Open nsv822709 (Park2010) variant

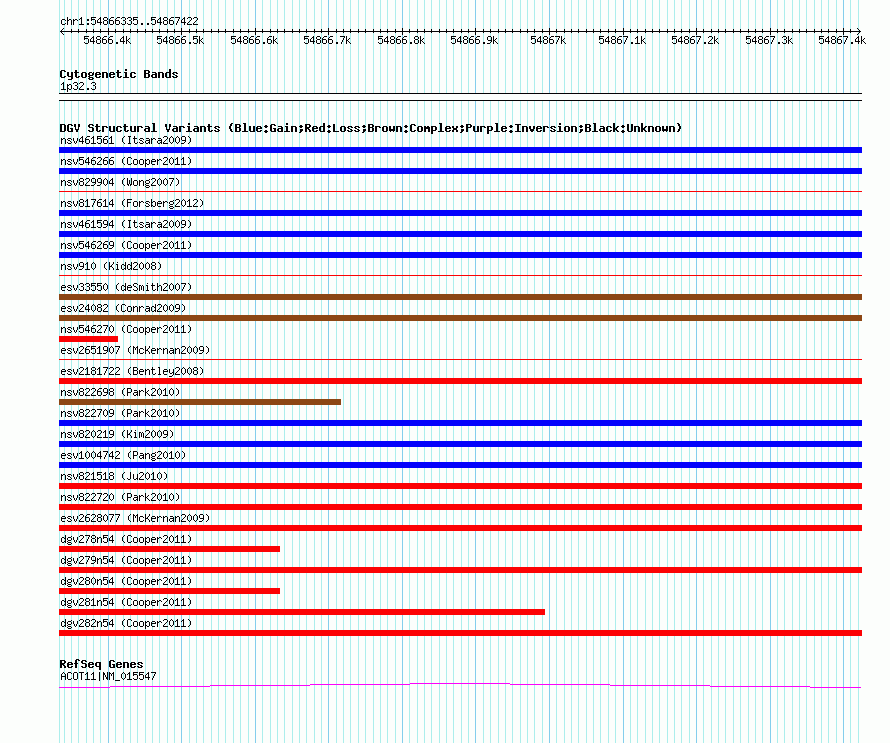(x=120, y=413)
